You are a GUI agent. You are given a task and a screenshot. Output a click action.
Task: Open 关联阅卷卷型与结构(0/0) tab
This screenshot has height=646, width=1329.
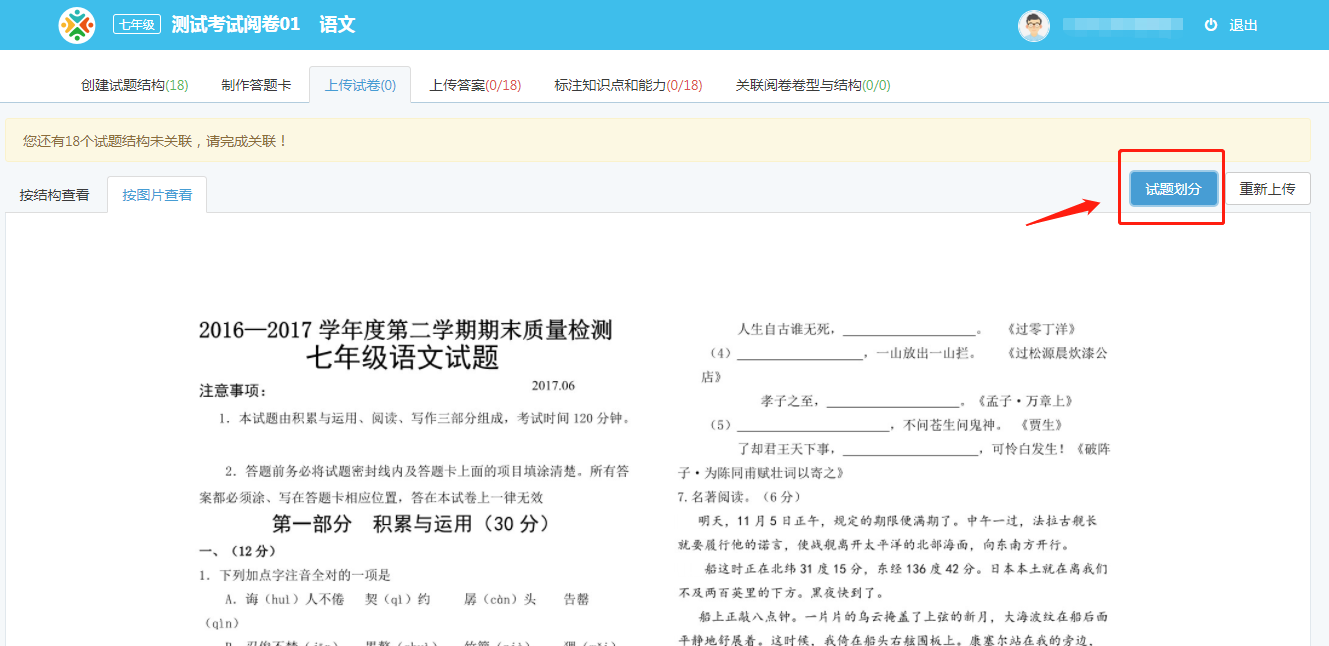813,85
